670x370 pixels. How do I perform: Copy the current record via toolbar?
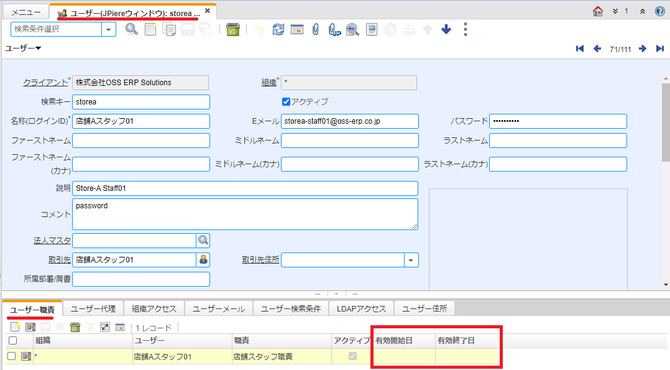pos(169,29)
